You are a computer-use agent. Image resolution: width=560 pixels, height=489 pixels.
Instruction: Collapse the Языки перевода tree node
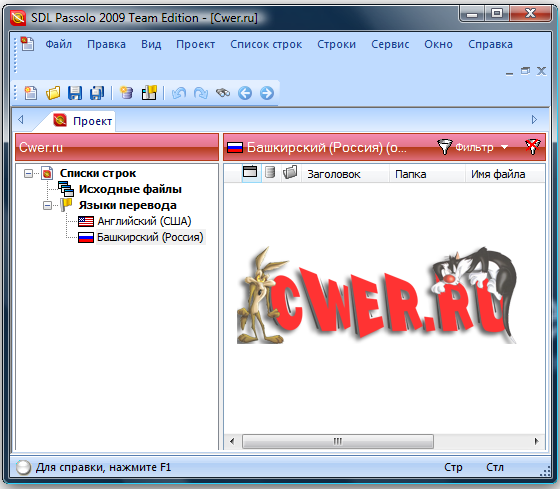pos(47,206)
